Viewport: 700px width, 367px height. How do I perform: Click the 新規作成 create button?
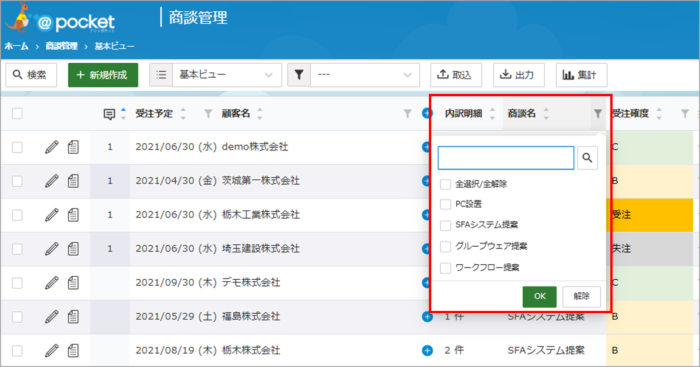coord(103,75)
